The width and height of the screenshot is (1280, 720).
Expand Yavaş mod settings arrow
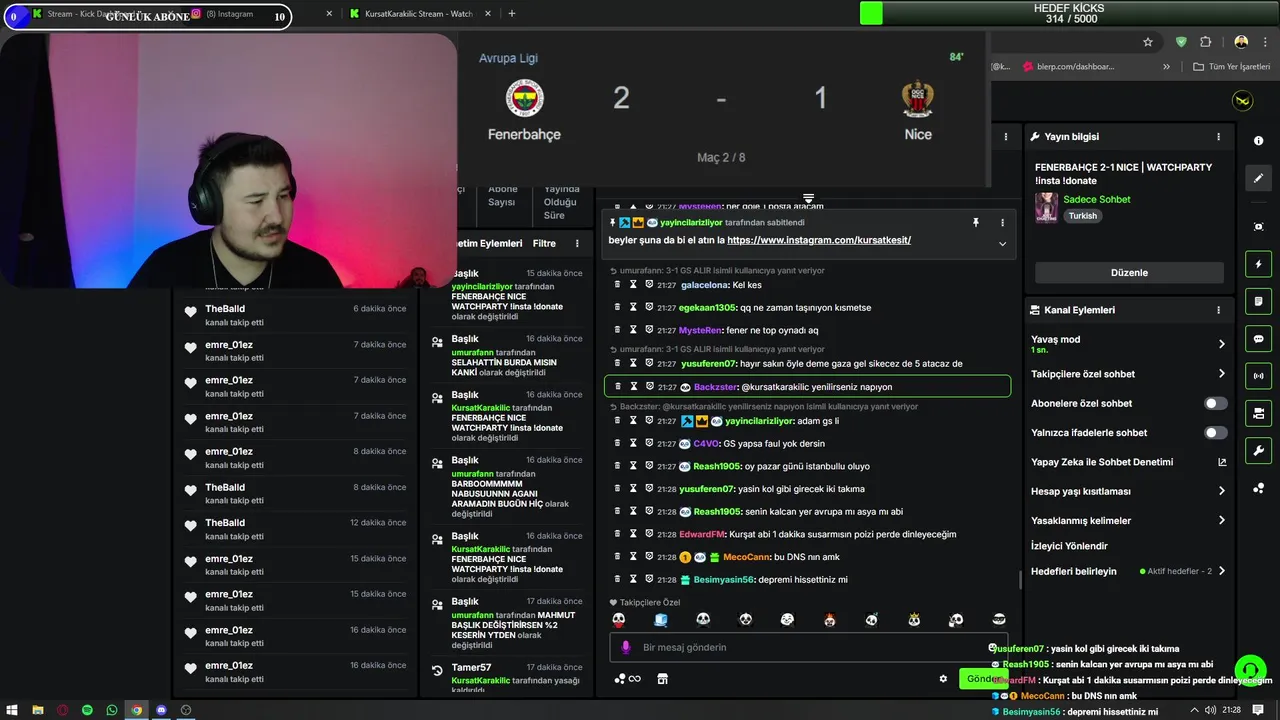click(1221, 344)
